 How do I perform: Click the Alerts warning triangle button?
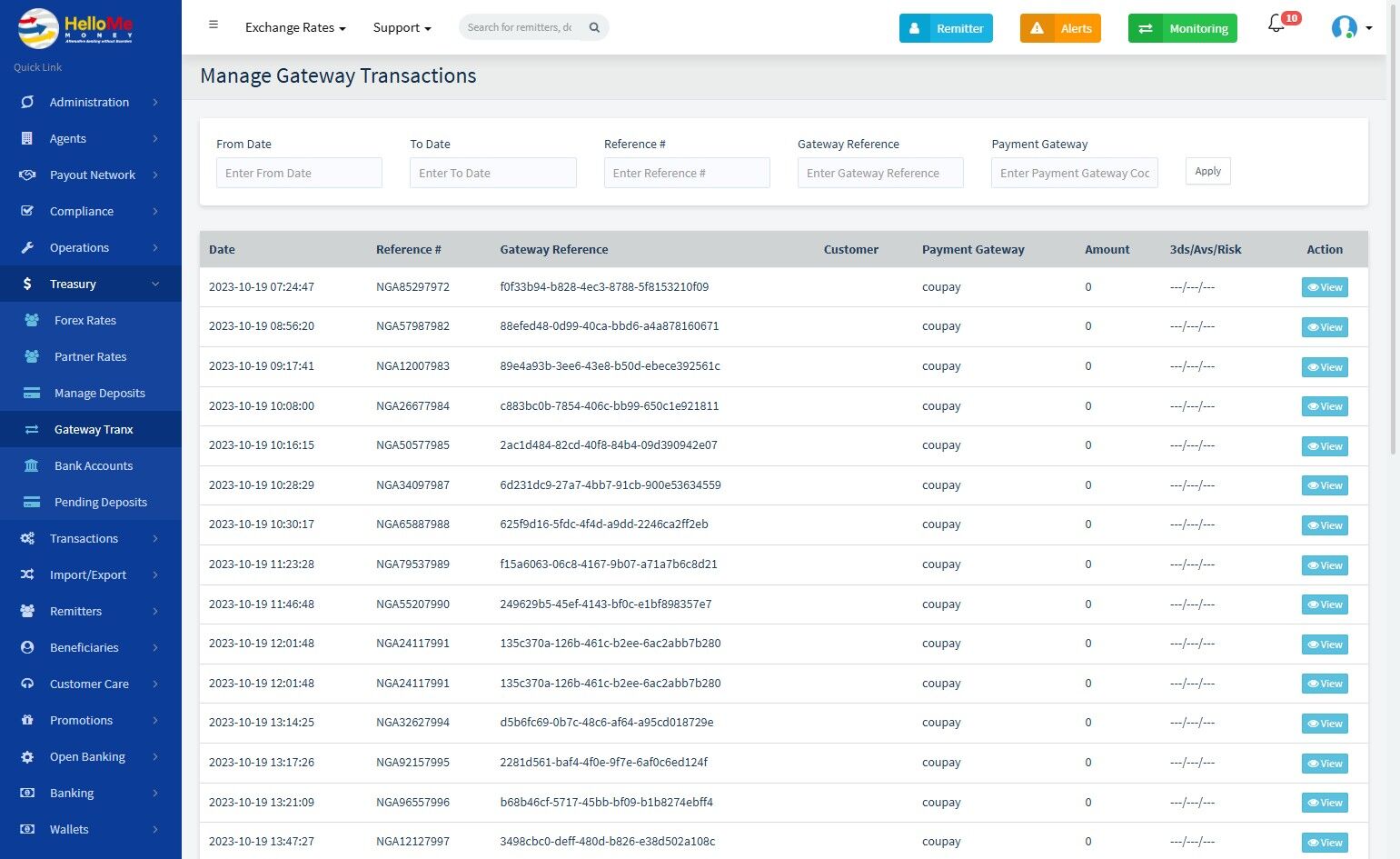1060,28
